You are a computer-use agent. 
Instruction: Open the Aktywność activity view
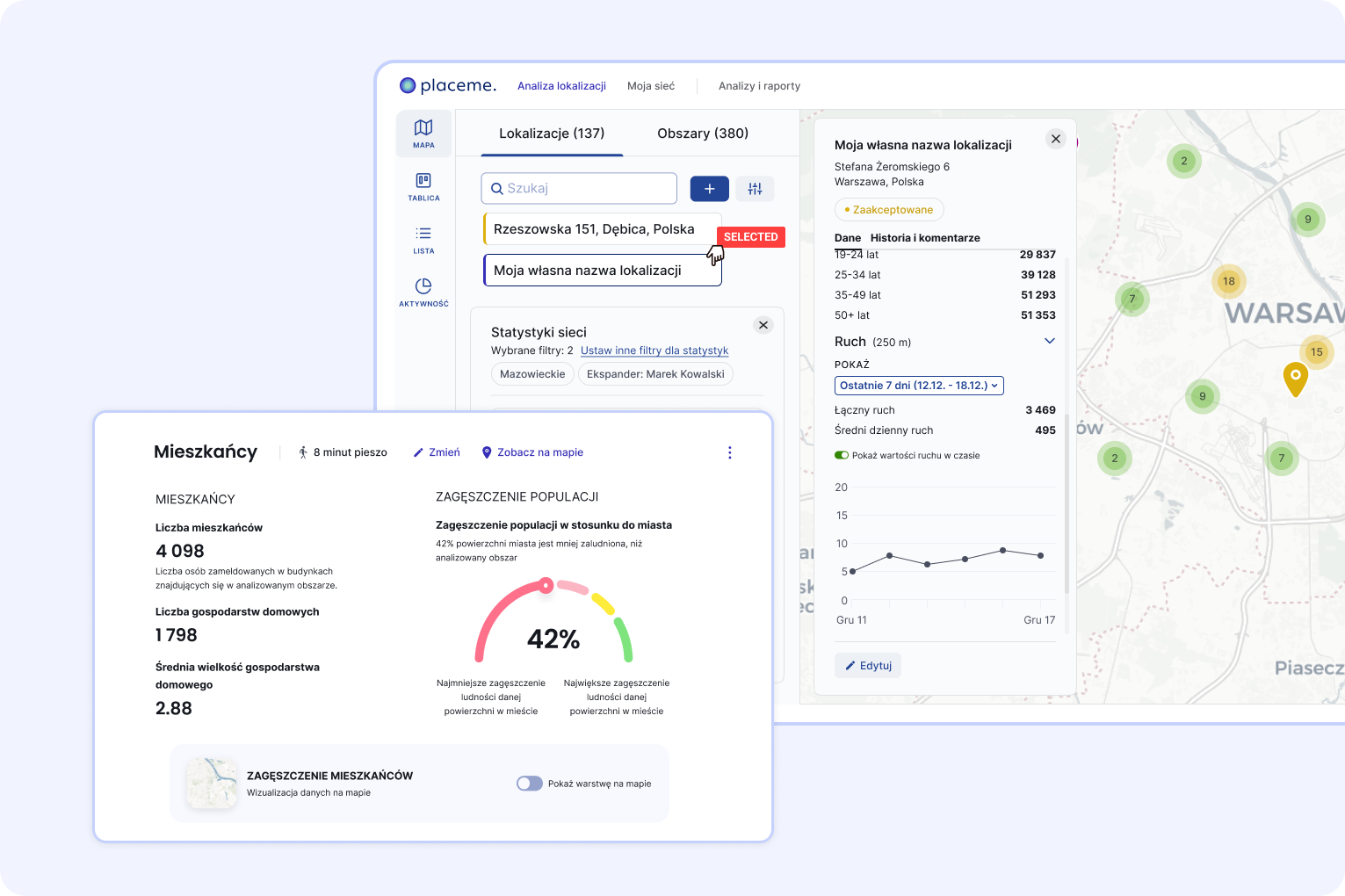click(423, 292)
